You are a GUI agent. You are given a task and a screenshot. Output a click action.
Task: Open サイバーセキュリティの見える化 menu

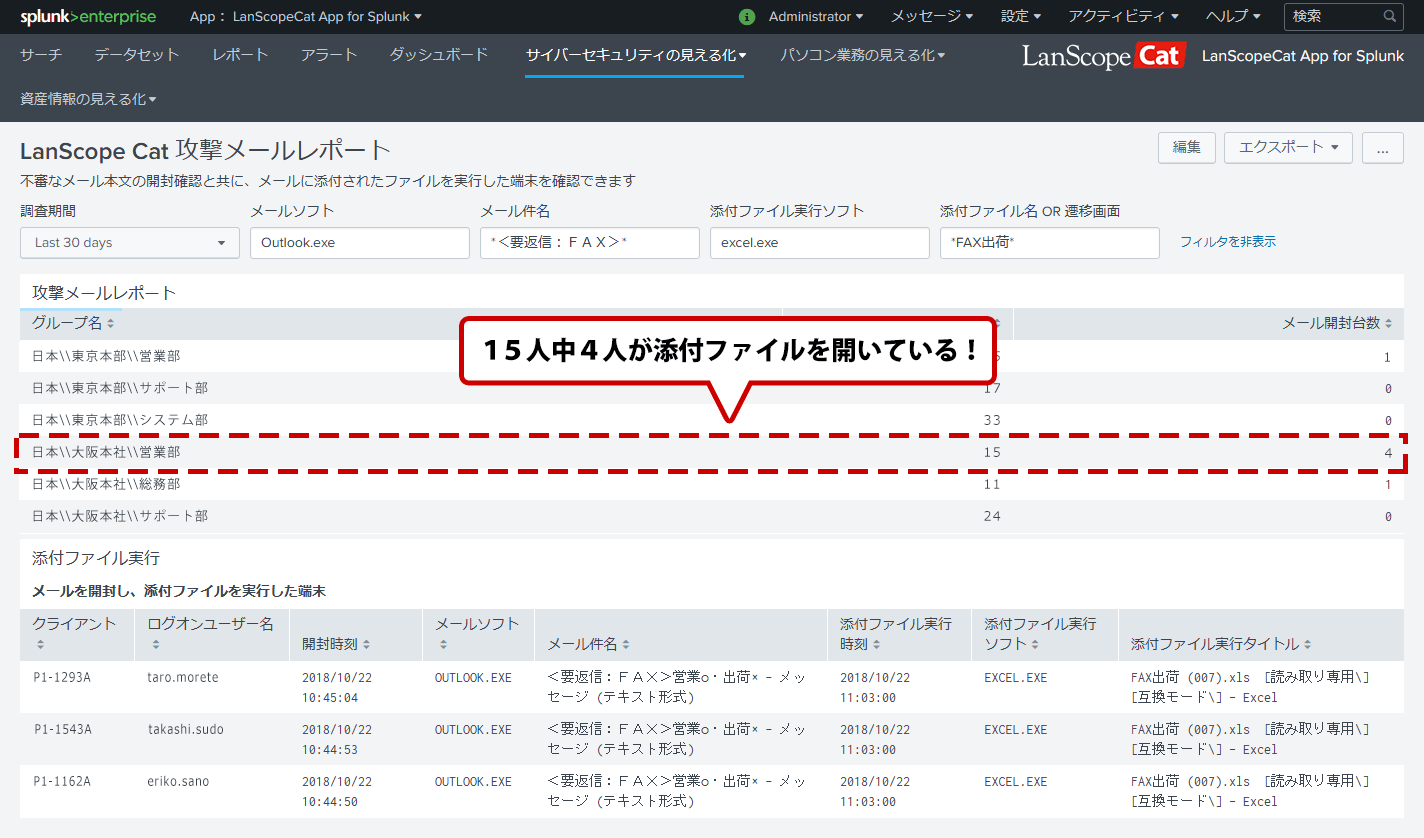click(636, 55)
